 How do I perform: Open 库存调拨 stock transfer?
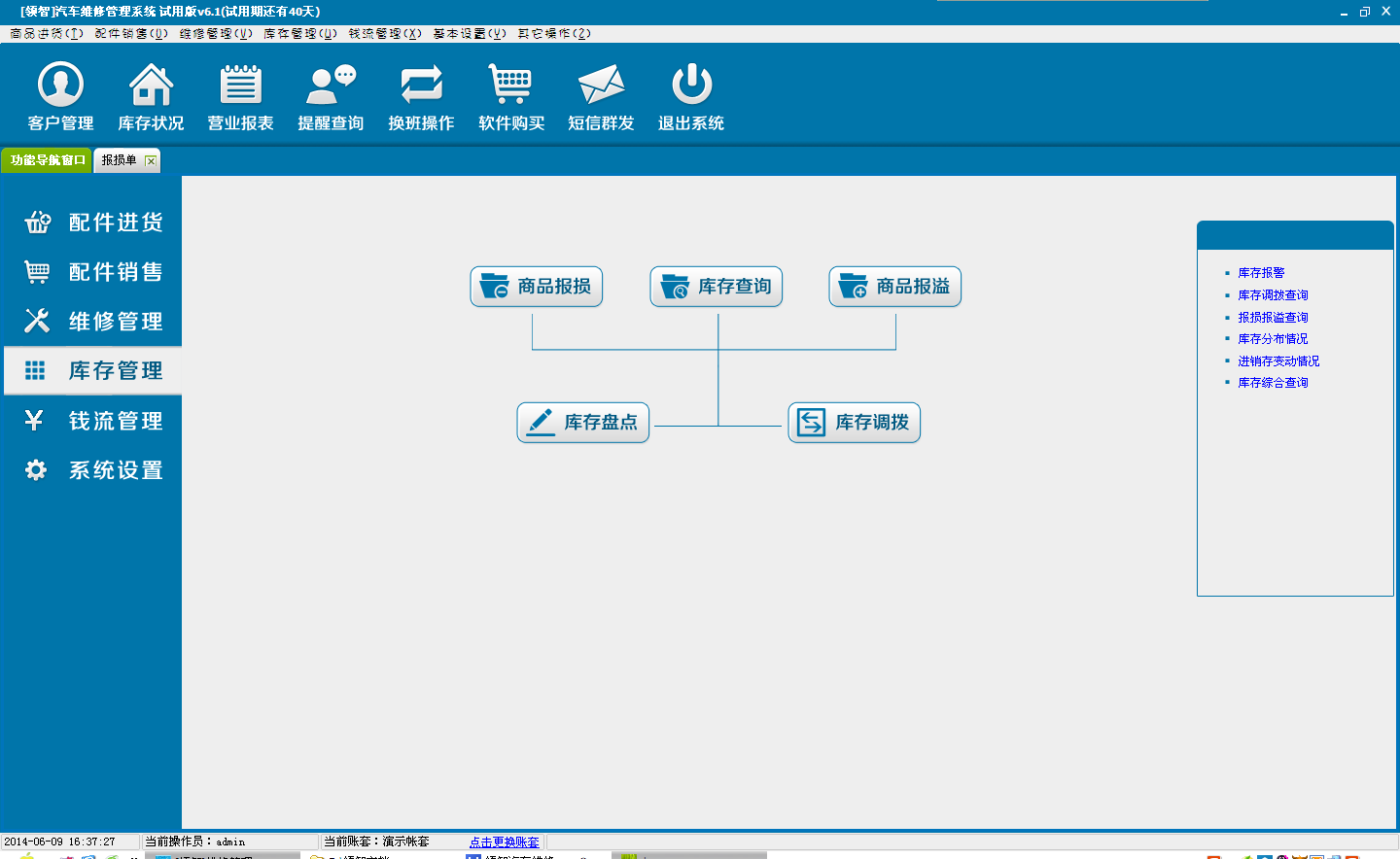click(855, 423)
